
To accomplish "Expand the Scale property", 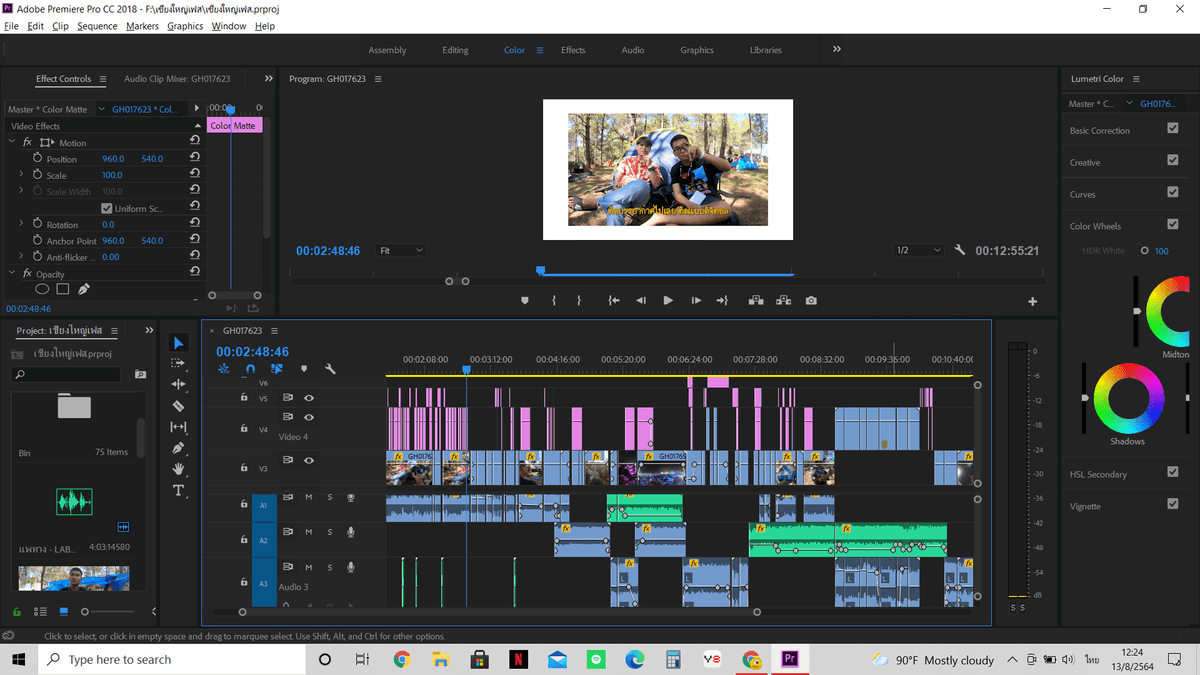I will coord(21,175).
